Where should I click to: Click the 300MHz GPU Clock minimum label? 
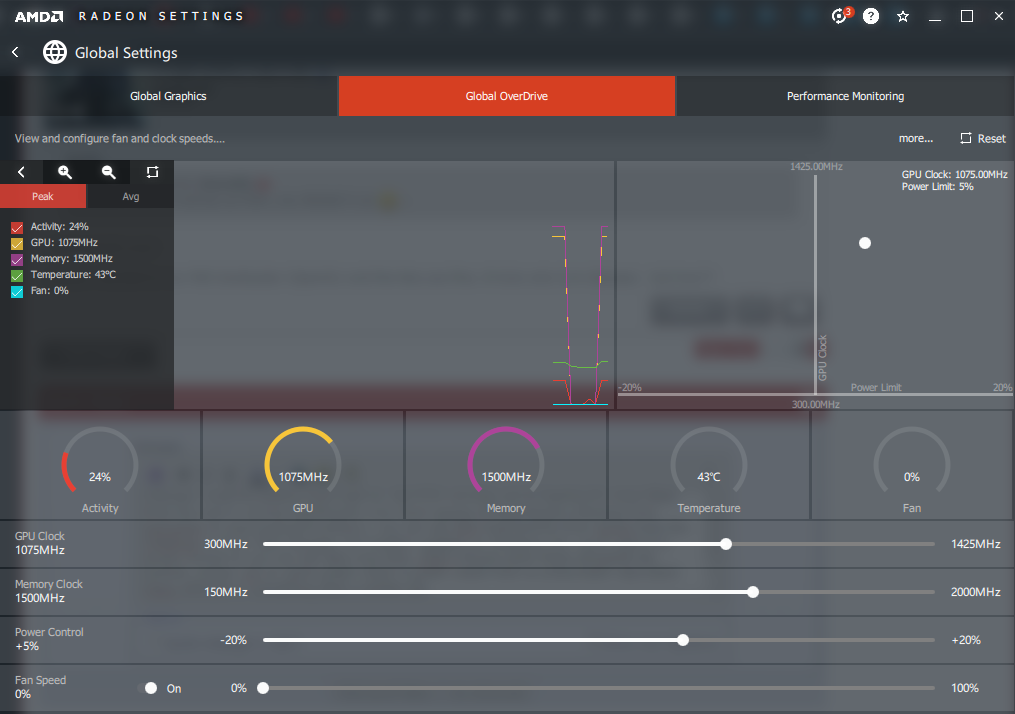click(x=225, y=544)
